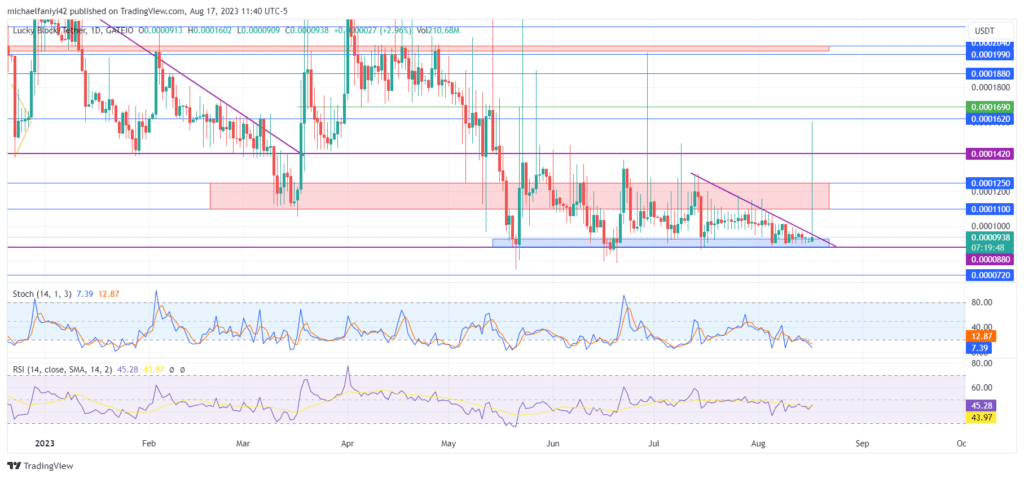Click the 0.0001990 price label

(990, 54)
